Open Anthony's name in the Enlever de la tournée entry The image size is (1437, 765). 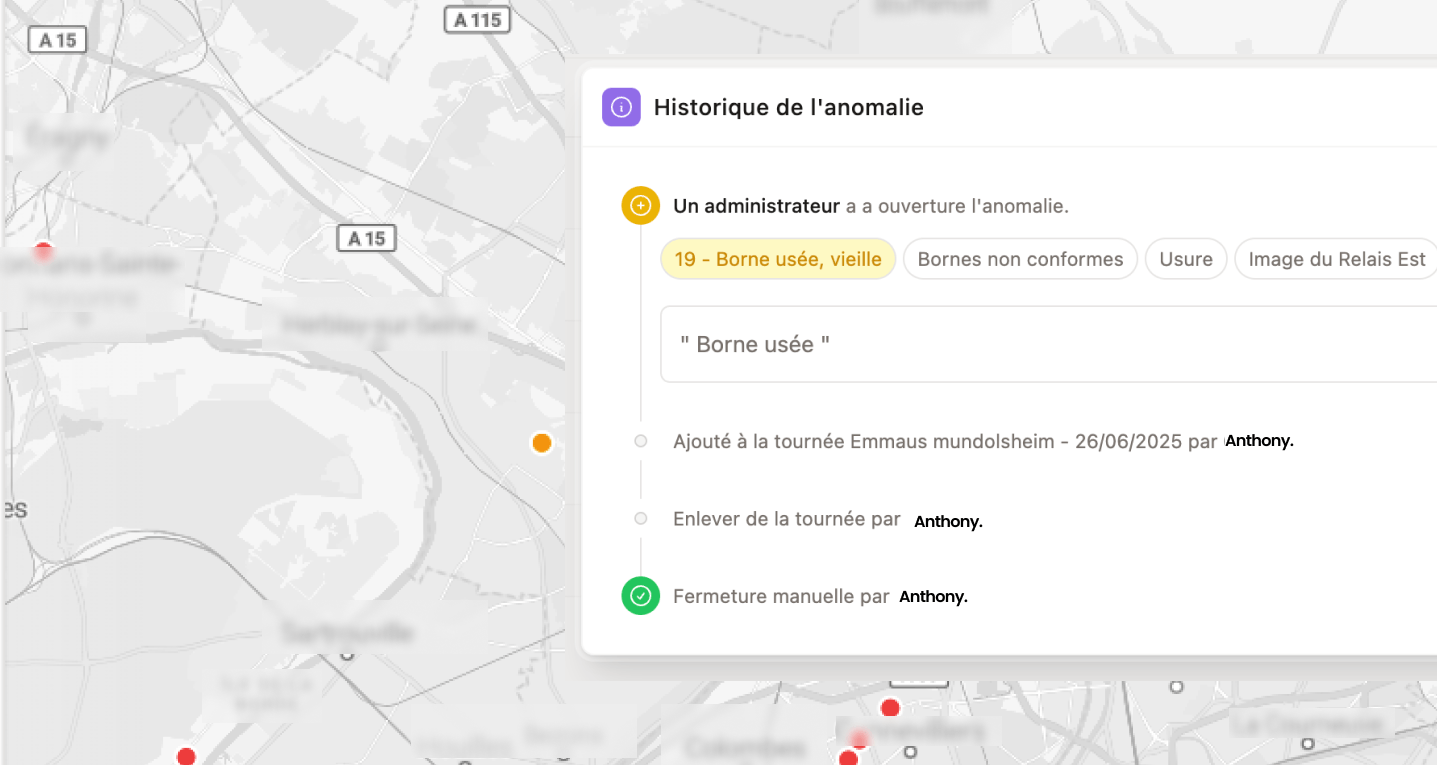click(948, 521)
